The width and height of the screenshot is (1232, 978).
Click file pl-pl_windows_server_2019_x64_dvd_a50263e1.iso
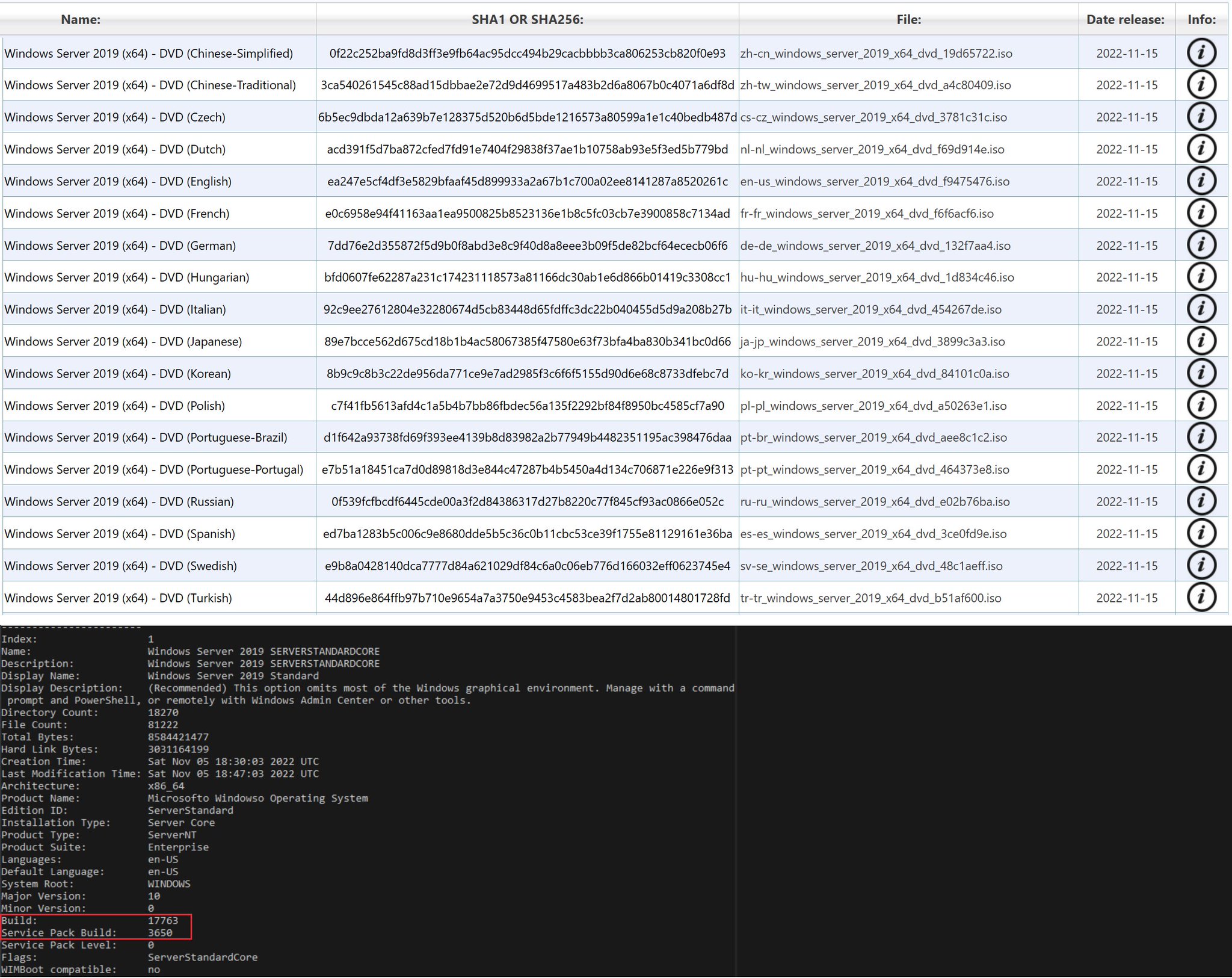tap(873, 406)
